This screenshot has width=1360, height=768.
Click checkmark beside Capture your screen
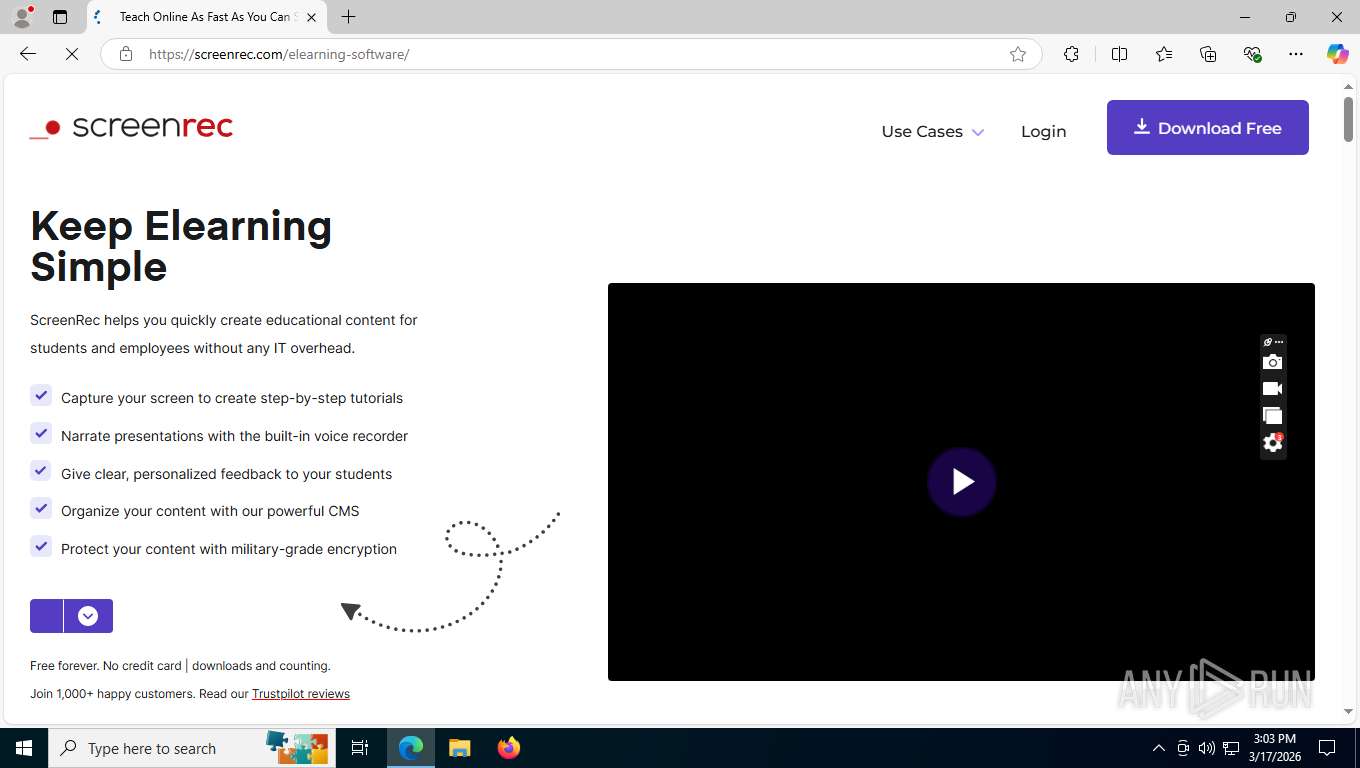pos(41,396)
